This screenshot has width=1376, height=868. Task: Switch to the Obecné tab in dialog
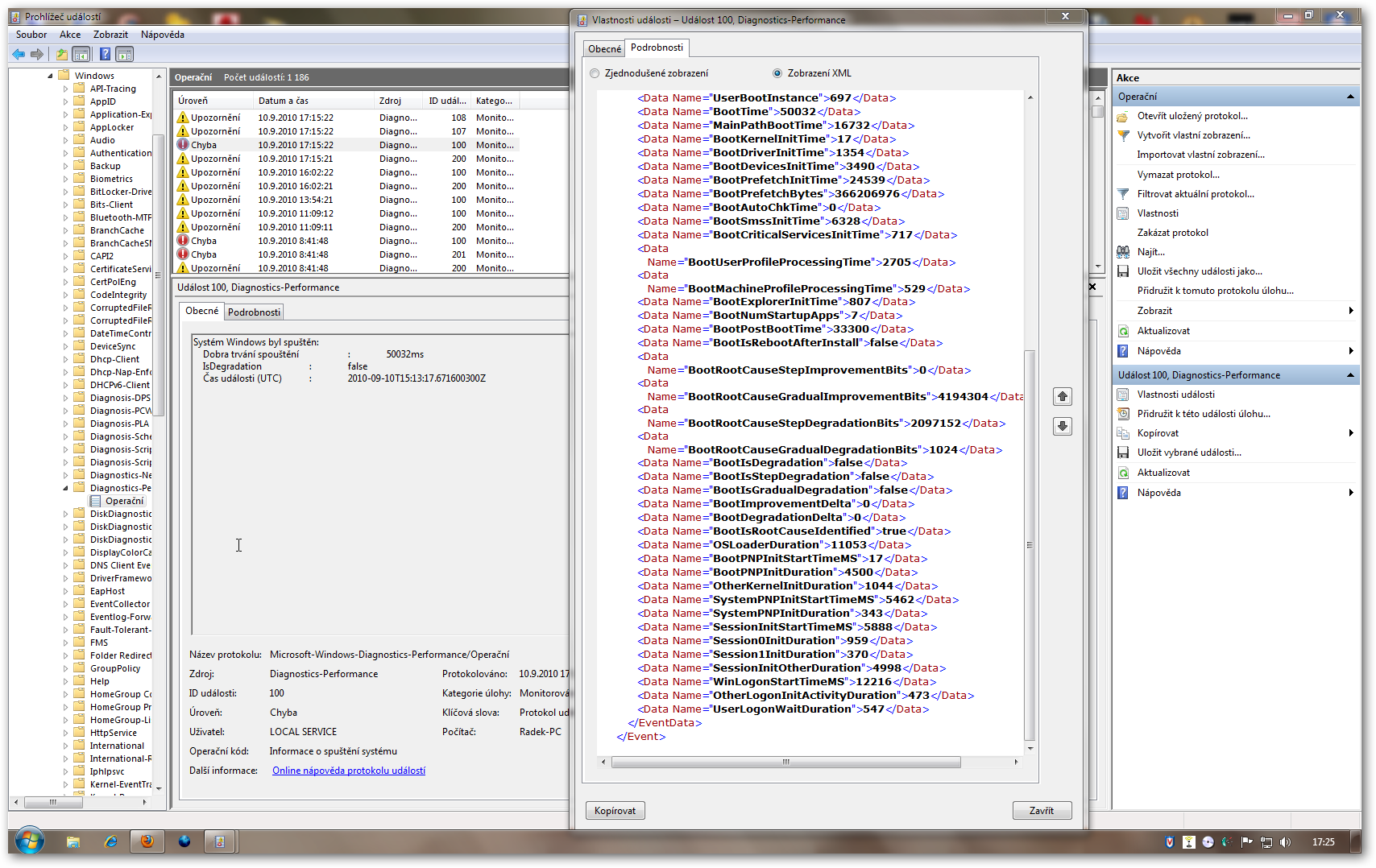604,49
